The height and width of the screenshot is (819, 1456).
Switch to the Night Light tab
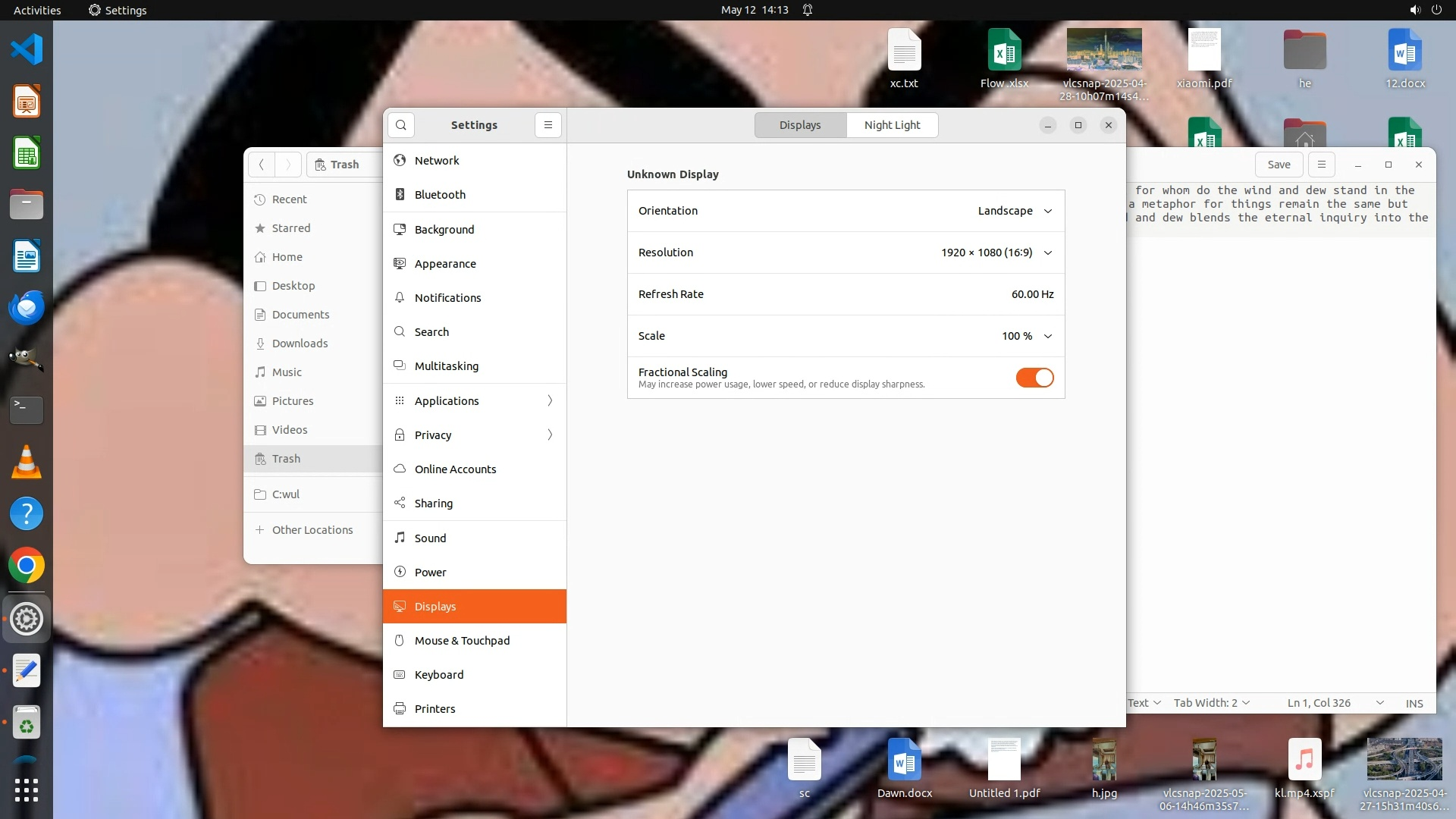tap(892, 125)
